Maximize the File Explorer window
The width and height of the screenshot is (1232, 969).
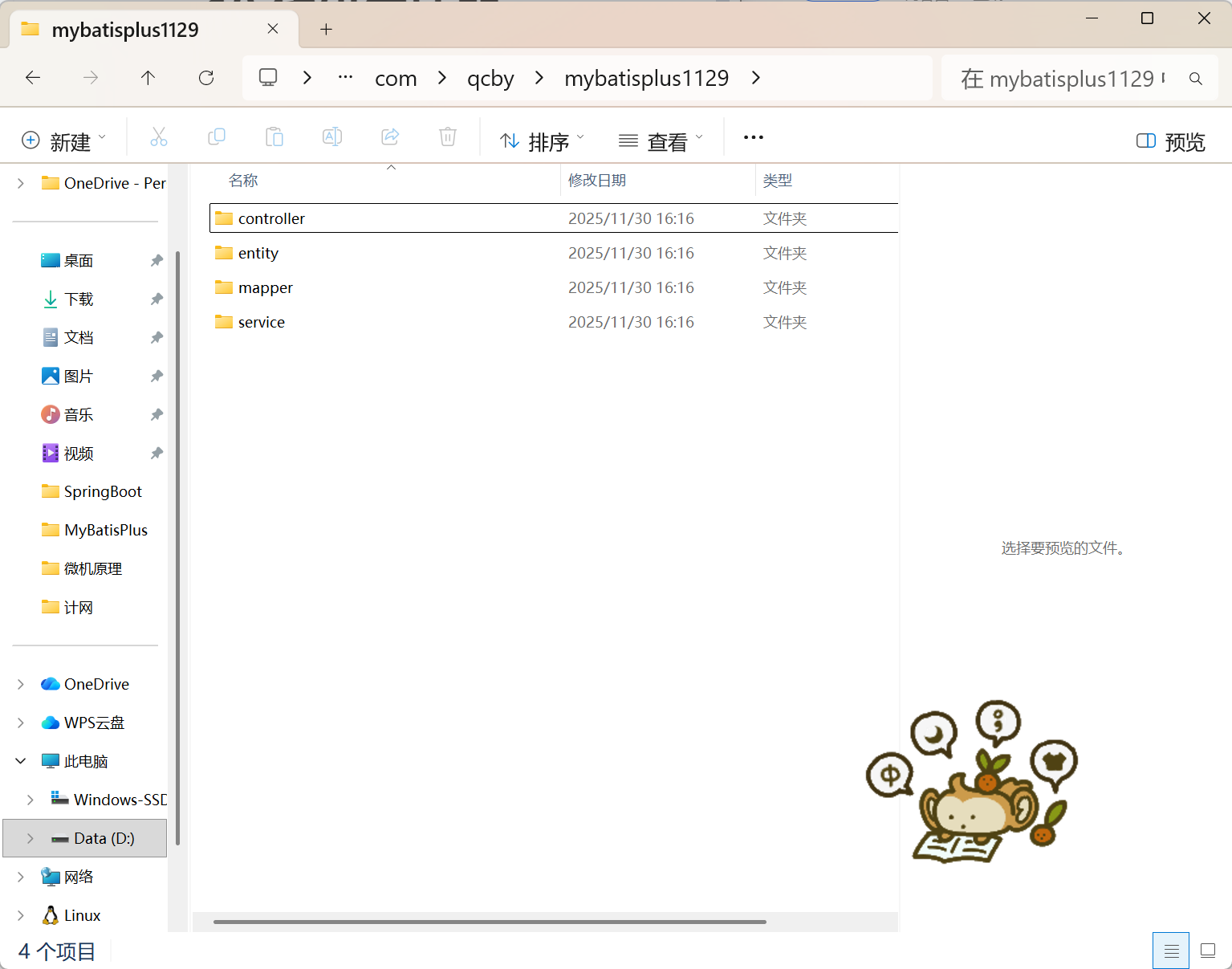pyautogui.click(x=1147, y=18)
